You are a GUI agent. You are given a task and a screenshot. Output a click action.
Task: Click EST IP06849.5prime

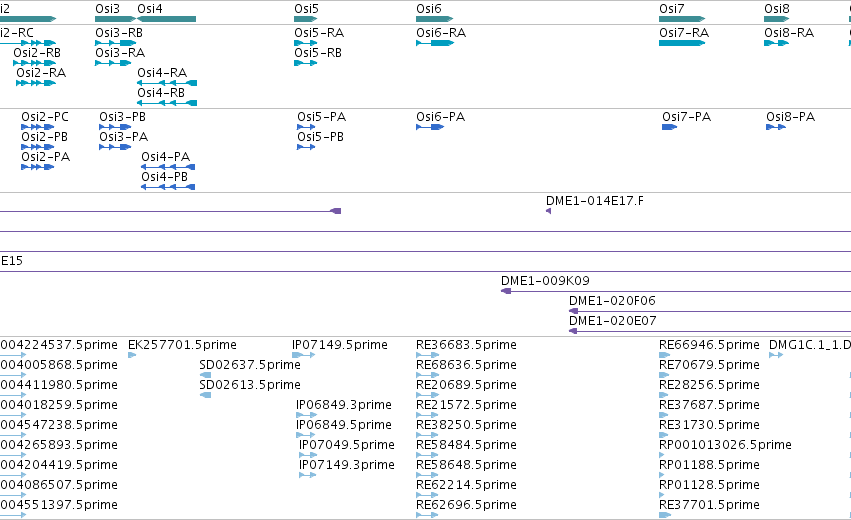pos(344,425)
